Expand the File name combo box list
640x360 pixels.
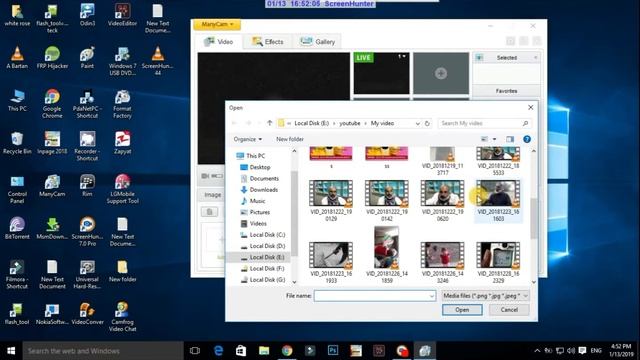[431, 296]
